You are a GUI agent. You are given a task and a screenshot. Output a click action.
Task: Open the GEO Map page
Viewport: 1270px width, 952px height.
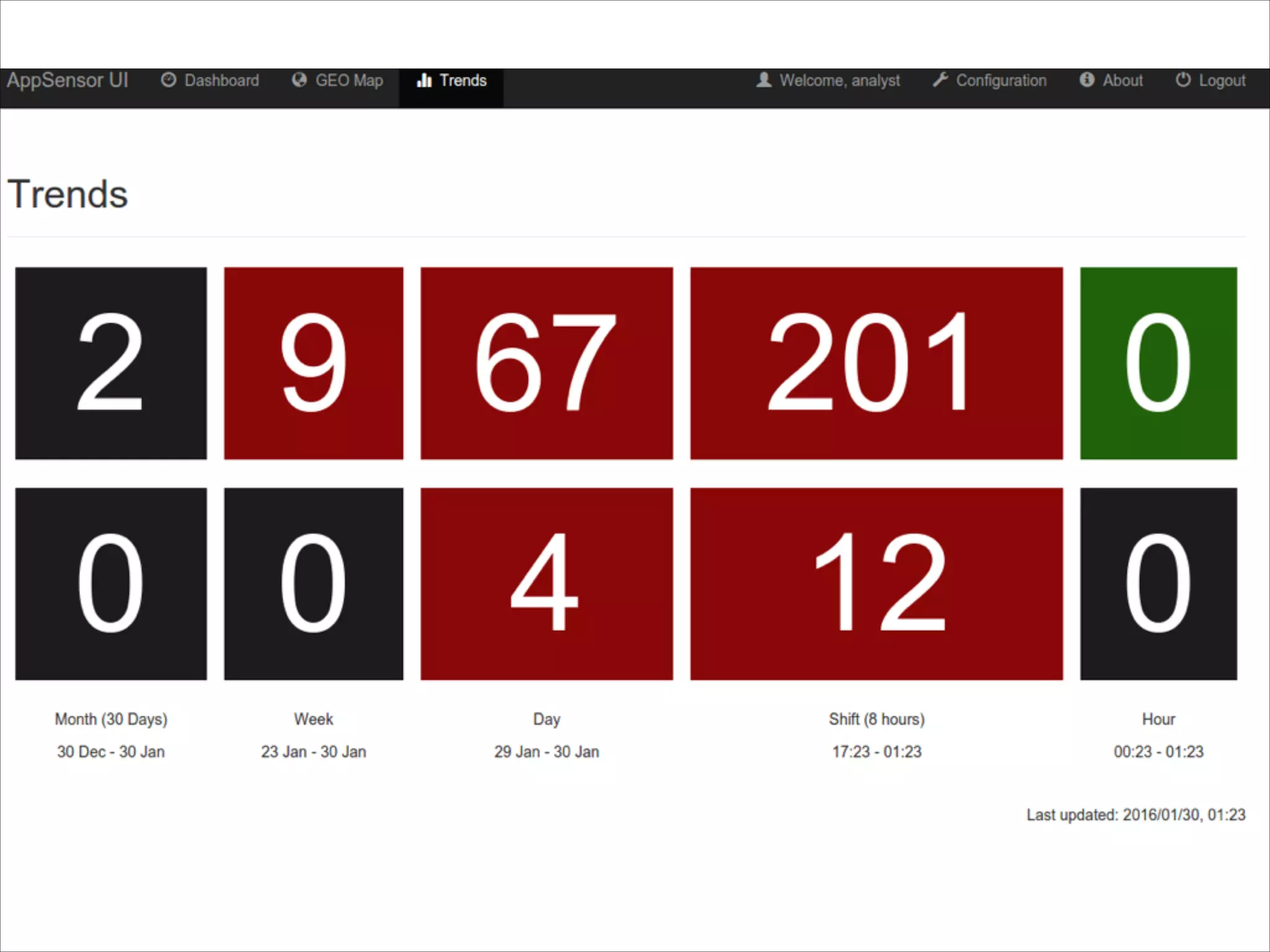[x=349, y=81]
